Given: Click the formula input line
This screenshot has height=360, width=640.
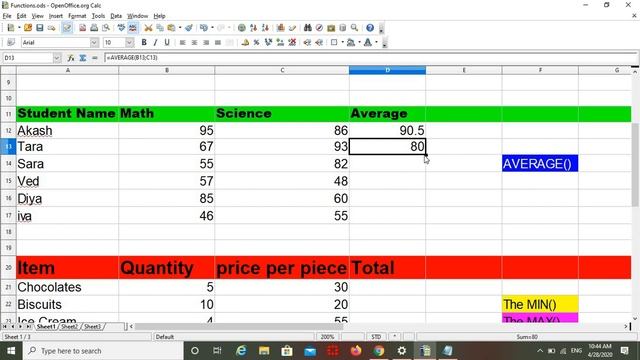Looking at the screenshot, I should tap(371, 58).
